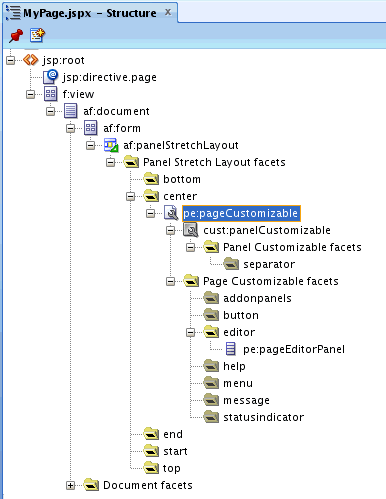The width and height of the screenshot is (386, 499).
Task: Select the message facet label
Action: point(246,400)
